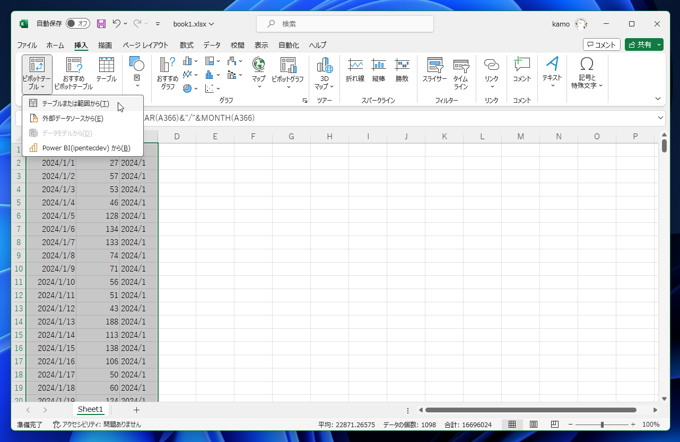Switch to page break preview icon
The image size is (680, 442).
(x=555, y=424)
